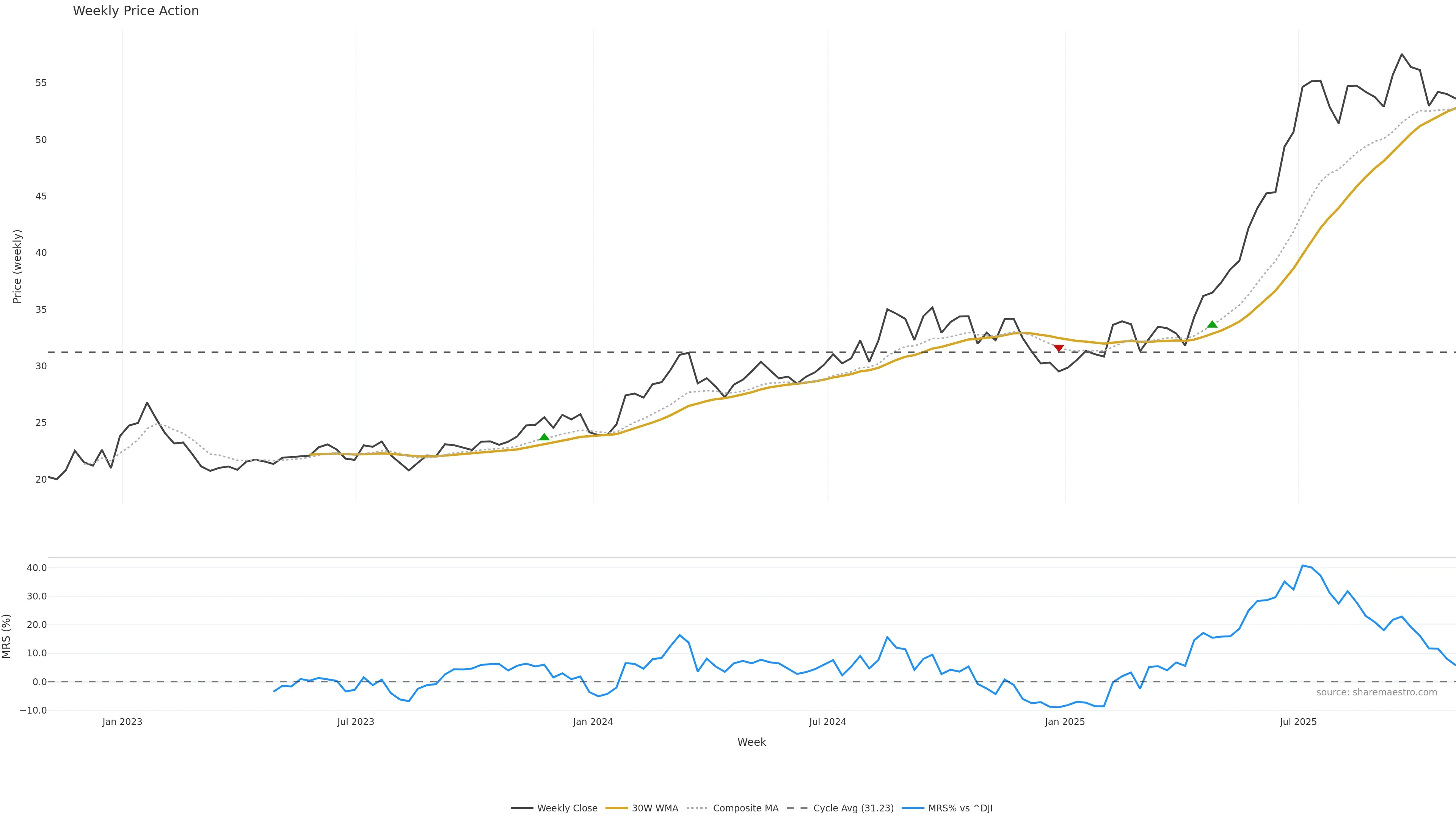Image resolution: width=1456 pixels, height=819 pixels.
Task: Hide the Composite MA series via legend
Action: (x=745, y=808)
